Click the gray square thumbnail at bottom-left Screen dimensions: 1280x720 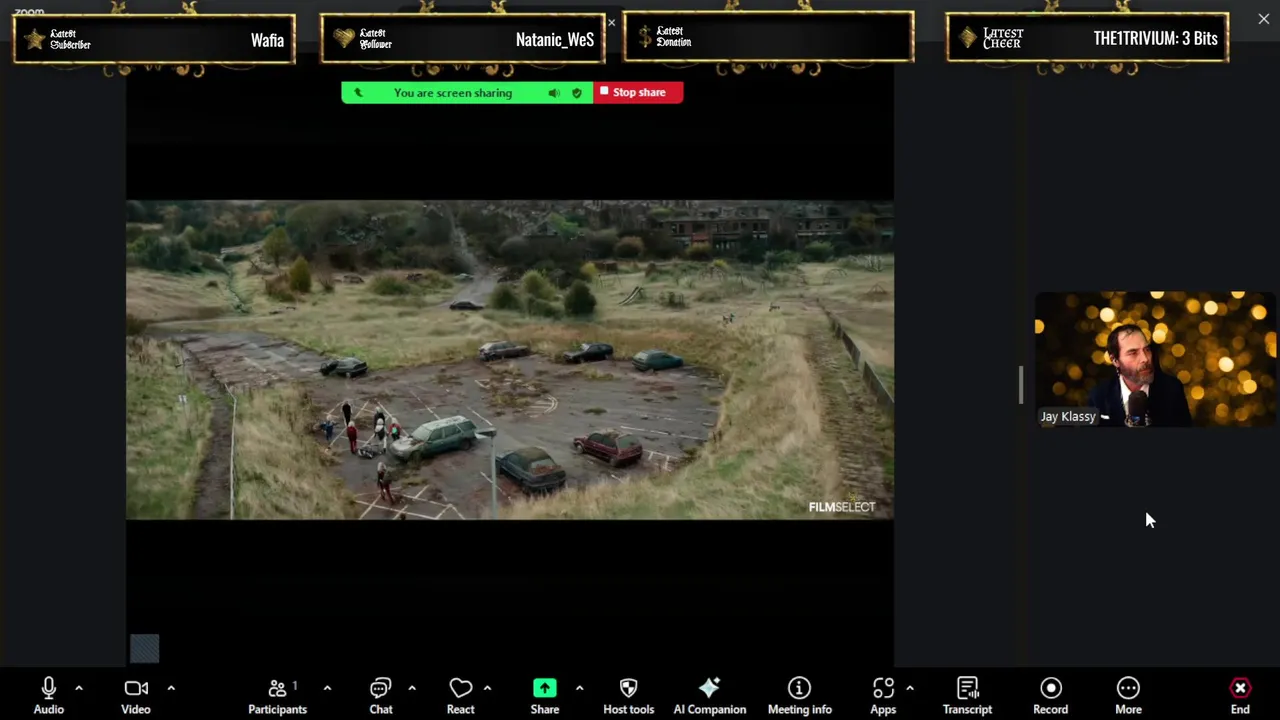click(144, 648)
